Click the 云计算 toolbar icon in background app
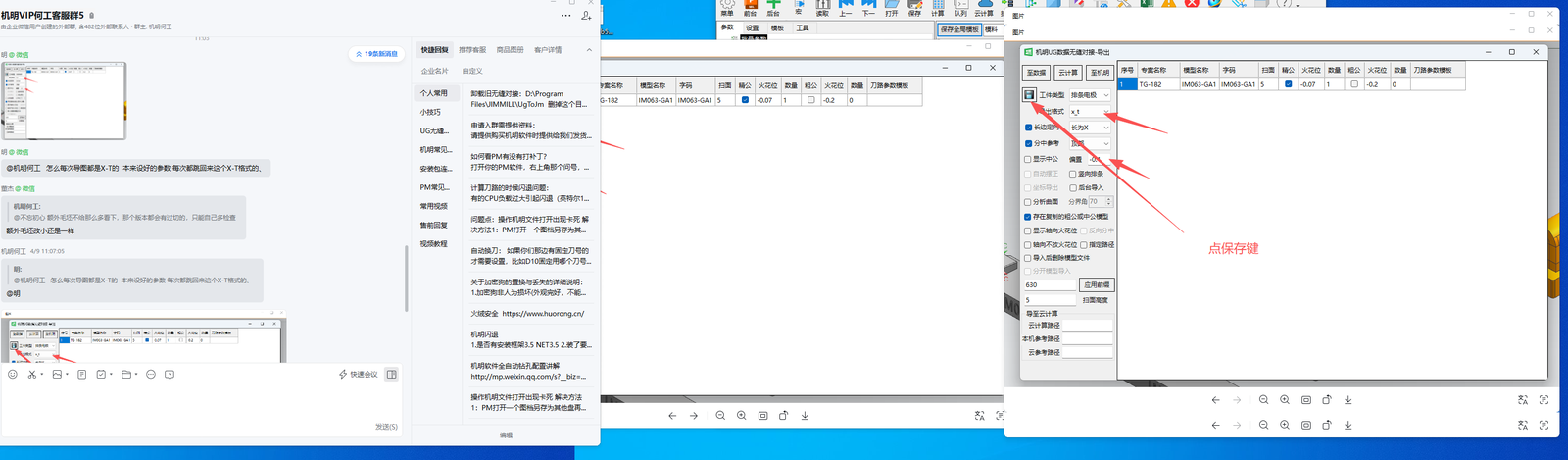 [x=984, y=9]
